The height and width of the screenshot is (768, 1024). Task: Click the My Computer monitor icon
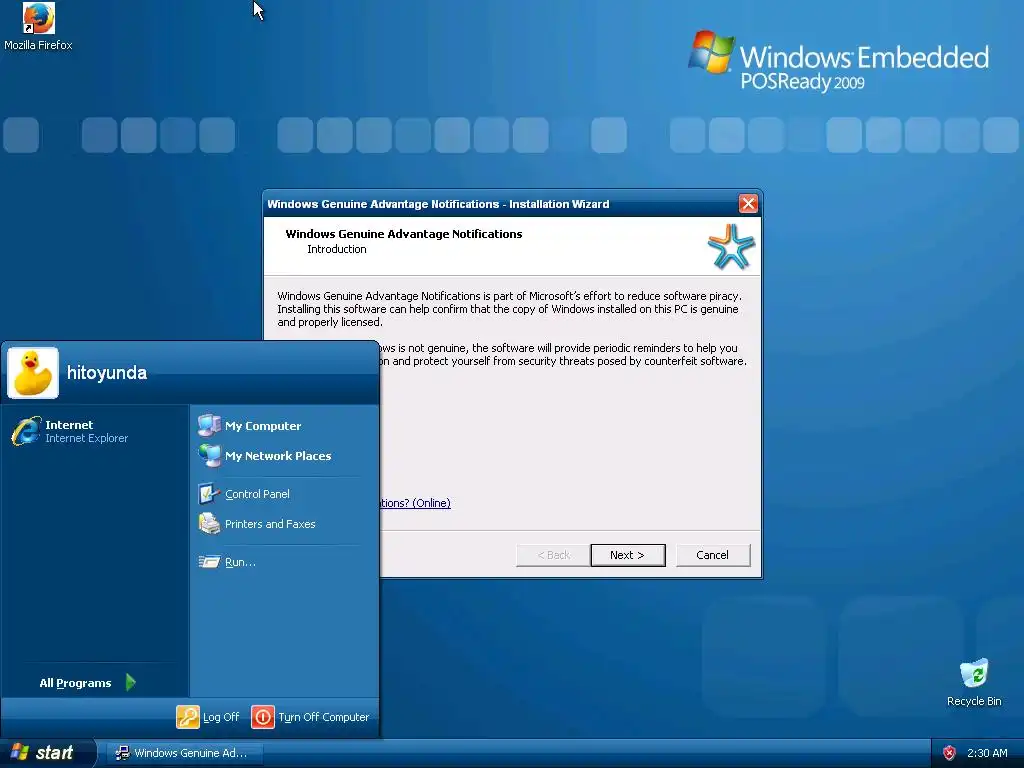(x=209, y=425)
